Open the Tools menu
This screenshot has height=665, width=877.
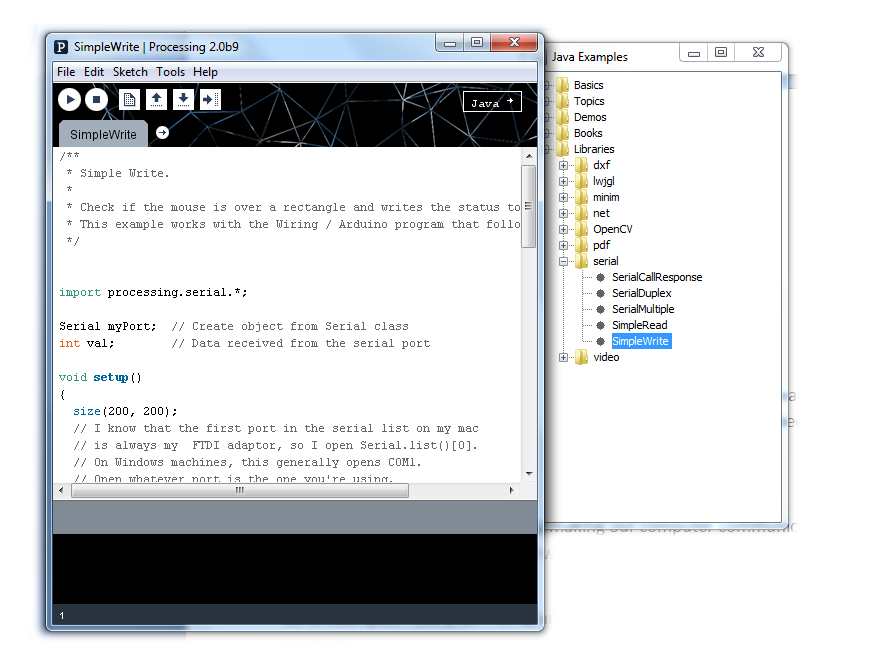[x=171, y=72]
